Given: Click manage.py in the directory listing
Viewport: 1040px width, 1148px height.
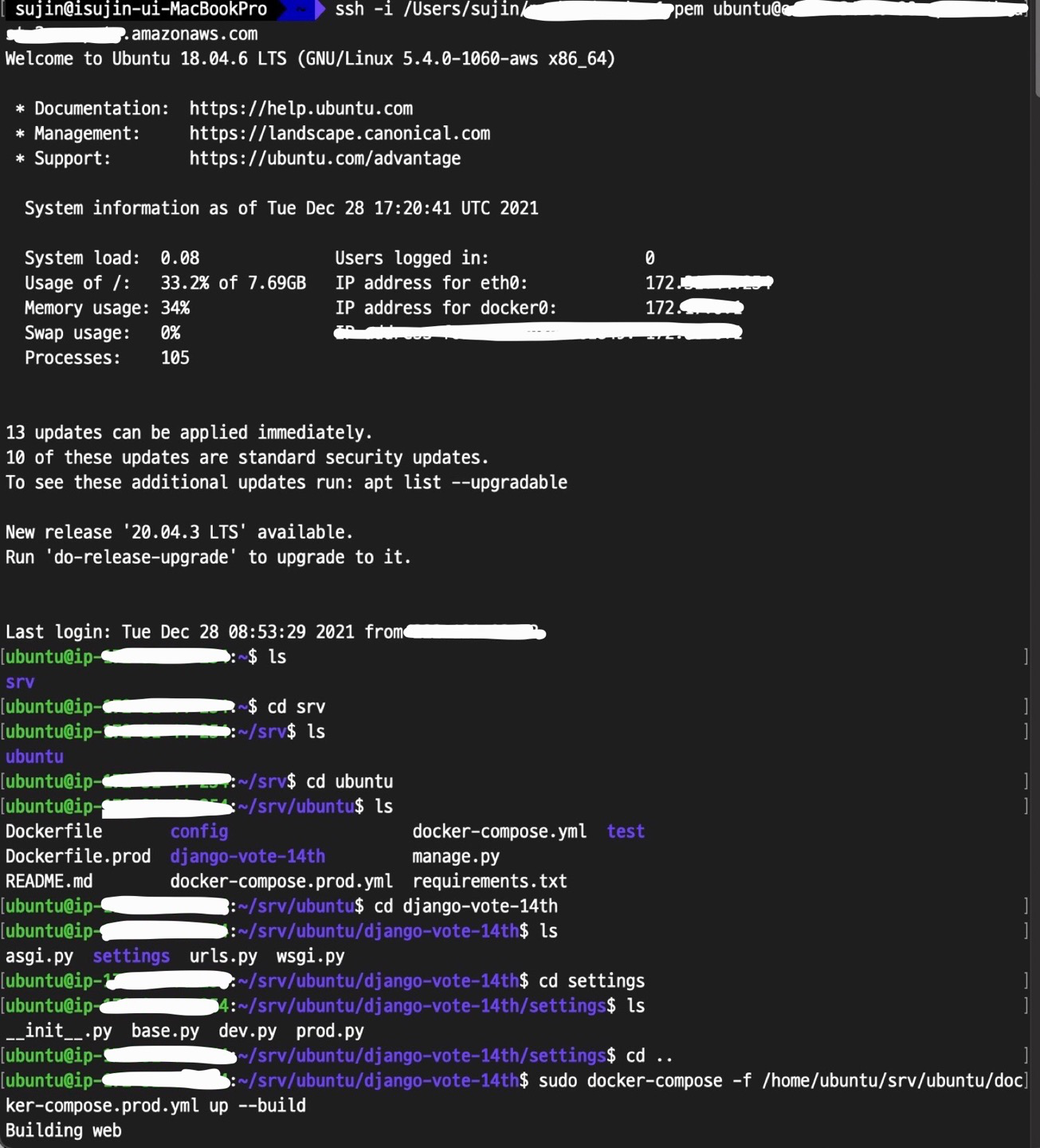Looking at the screenshot, I should (455, 855).
